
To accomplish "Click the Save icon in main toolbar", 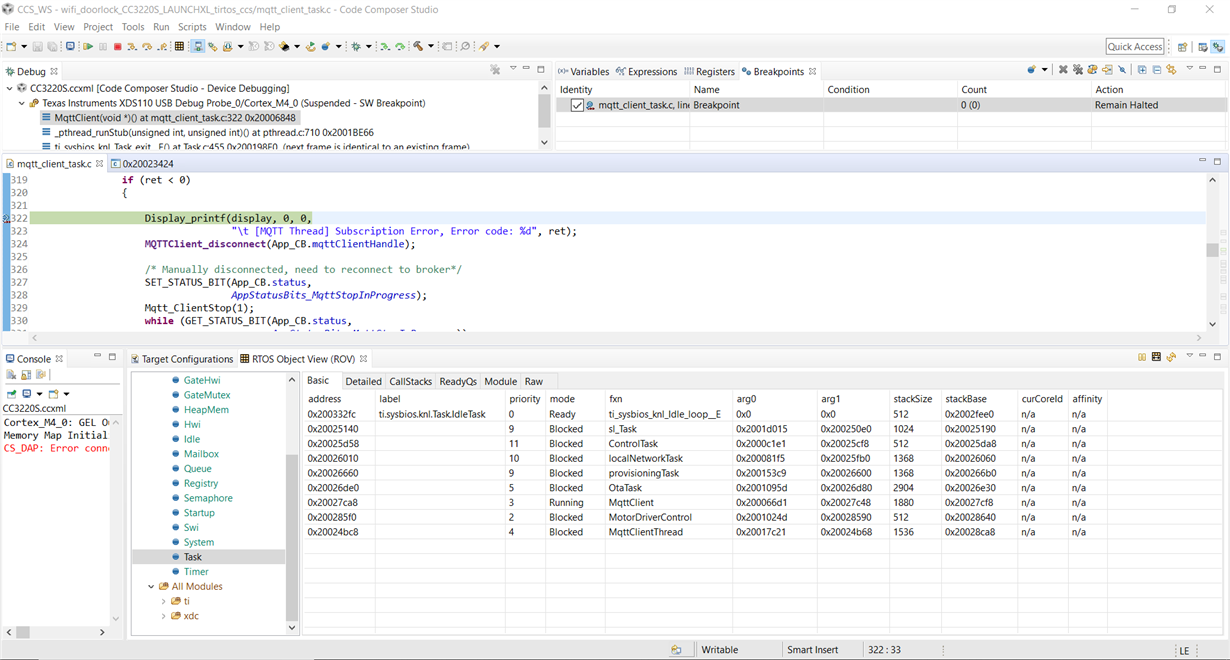I will coord(38,47).
